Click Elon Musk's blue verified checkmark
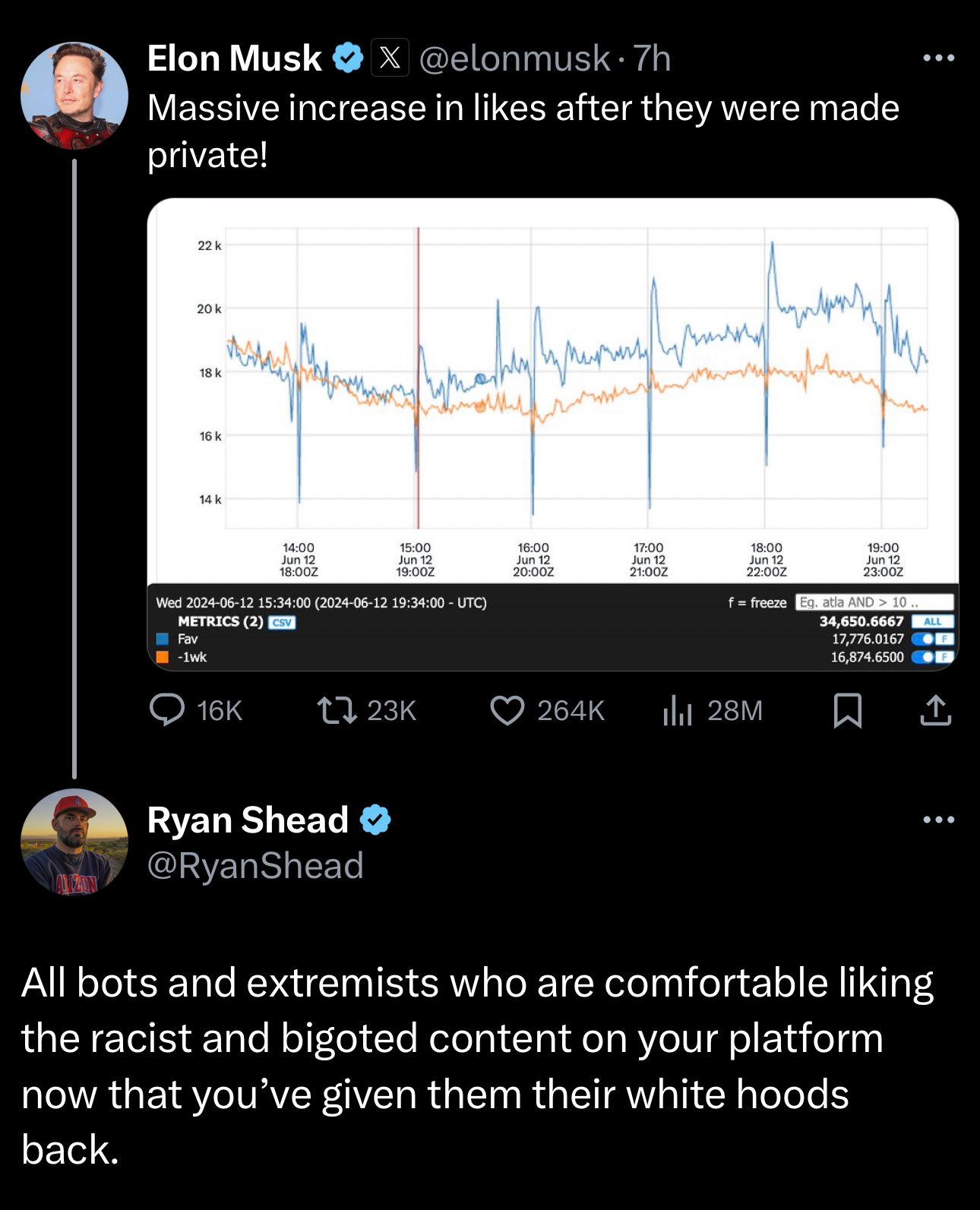The height and width of the screenshot is (1210, 980). pyautogui.click(x=348, y=58)
